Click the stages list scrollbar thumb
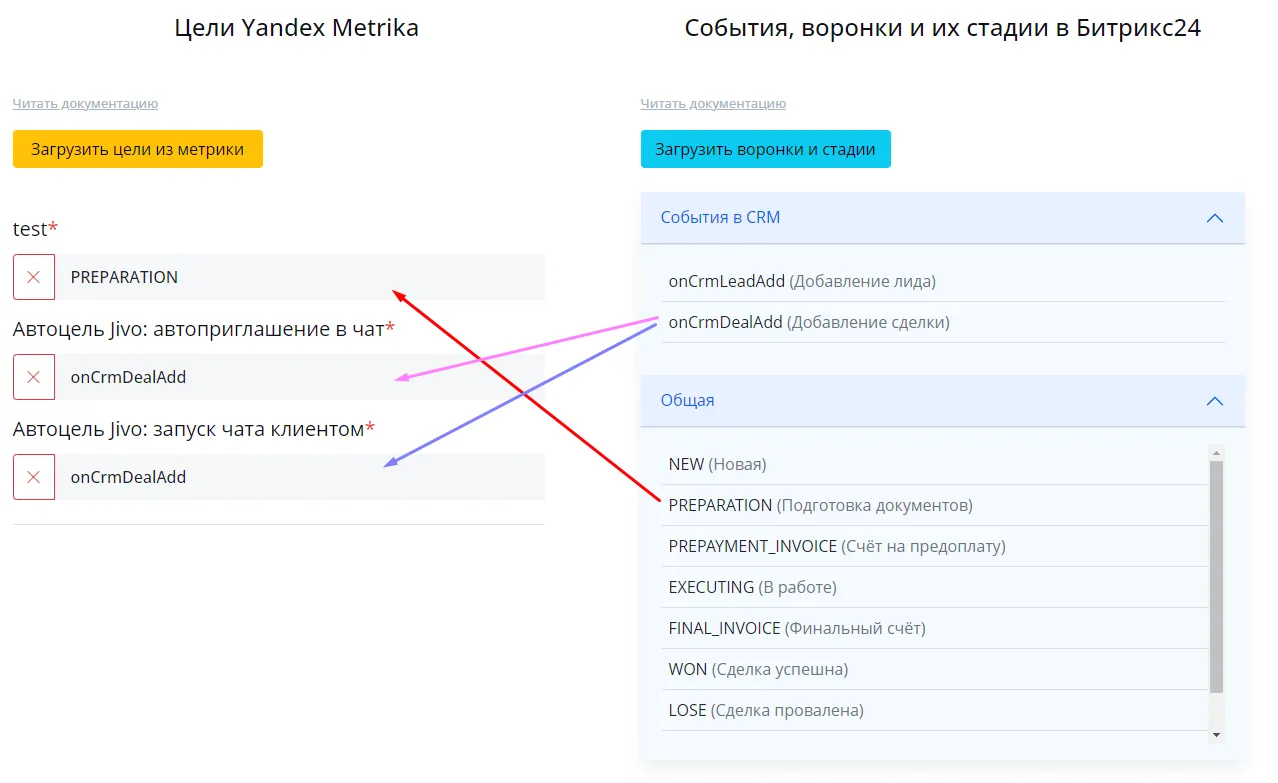The image size is (1278, 783). pyautogui.click(x=1216, y=577)
